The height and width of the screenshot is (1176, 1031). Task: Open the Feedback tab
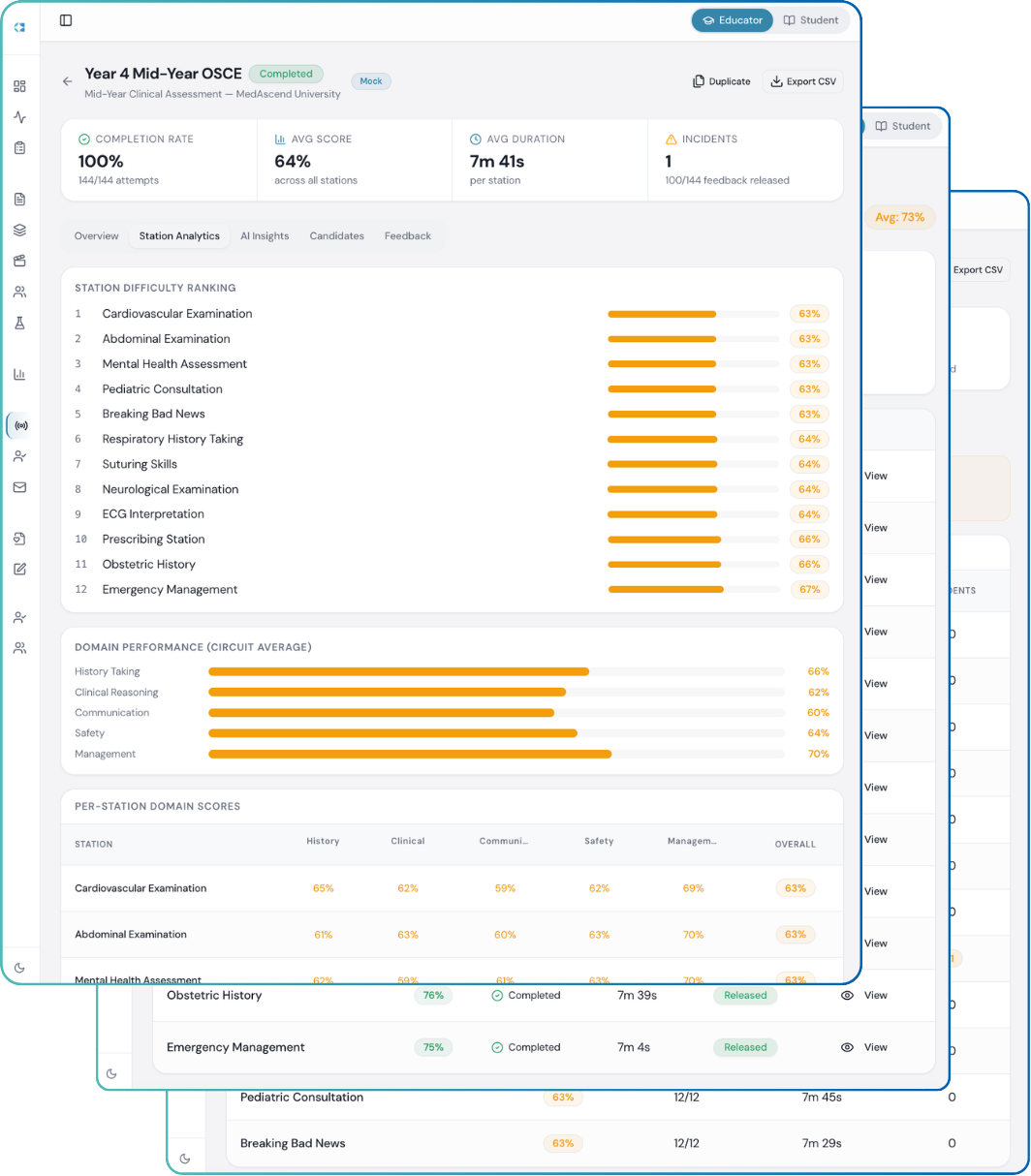408,235
